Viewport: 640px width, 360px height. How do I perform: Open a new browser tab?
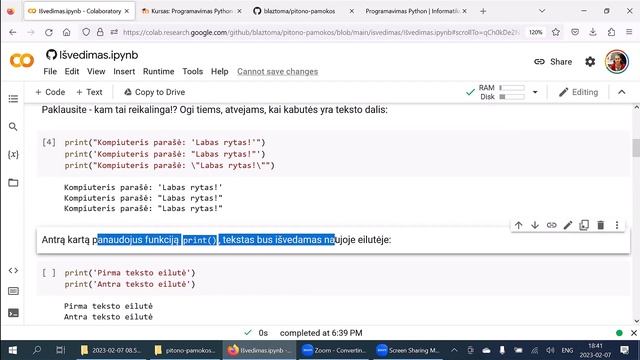[x=483, y=11]
